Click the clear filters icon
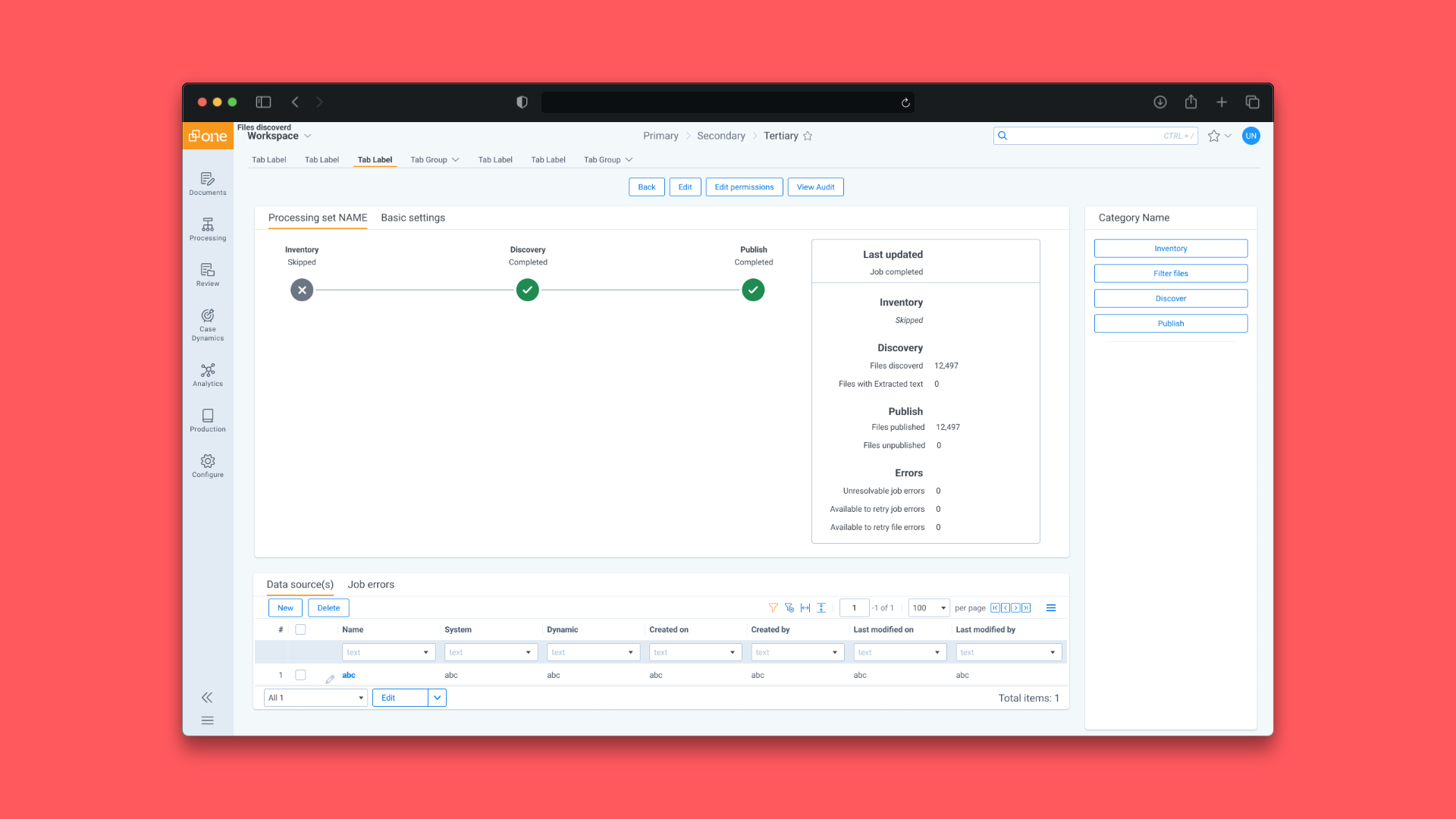Screen dimensions: 1456x819 click(789, 607)
